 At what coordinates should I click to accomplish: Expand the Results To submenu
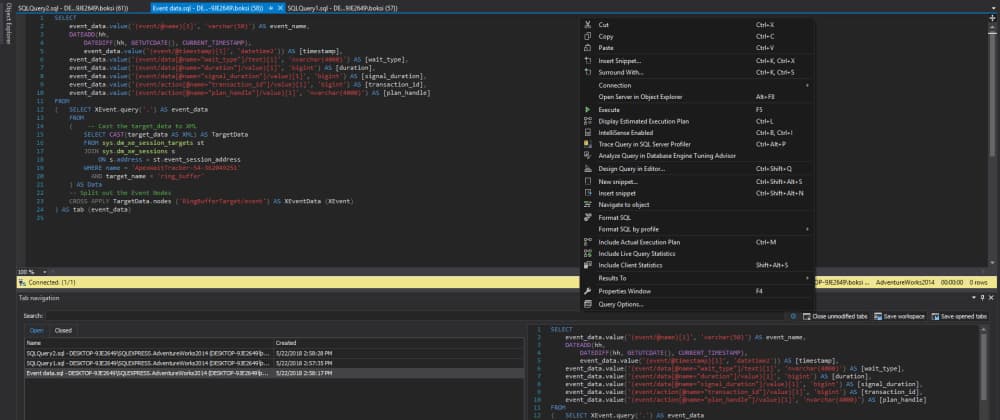point(697,278)
